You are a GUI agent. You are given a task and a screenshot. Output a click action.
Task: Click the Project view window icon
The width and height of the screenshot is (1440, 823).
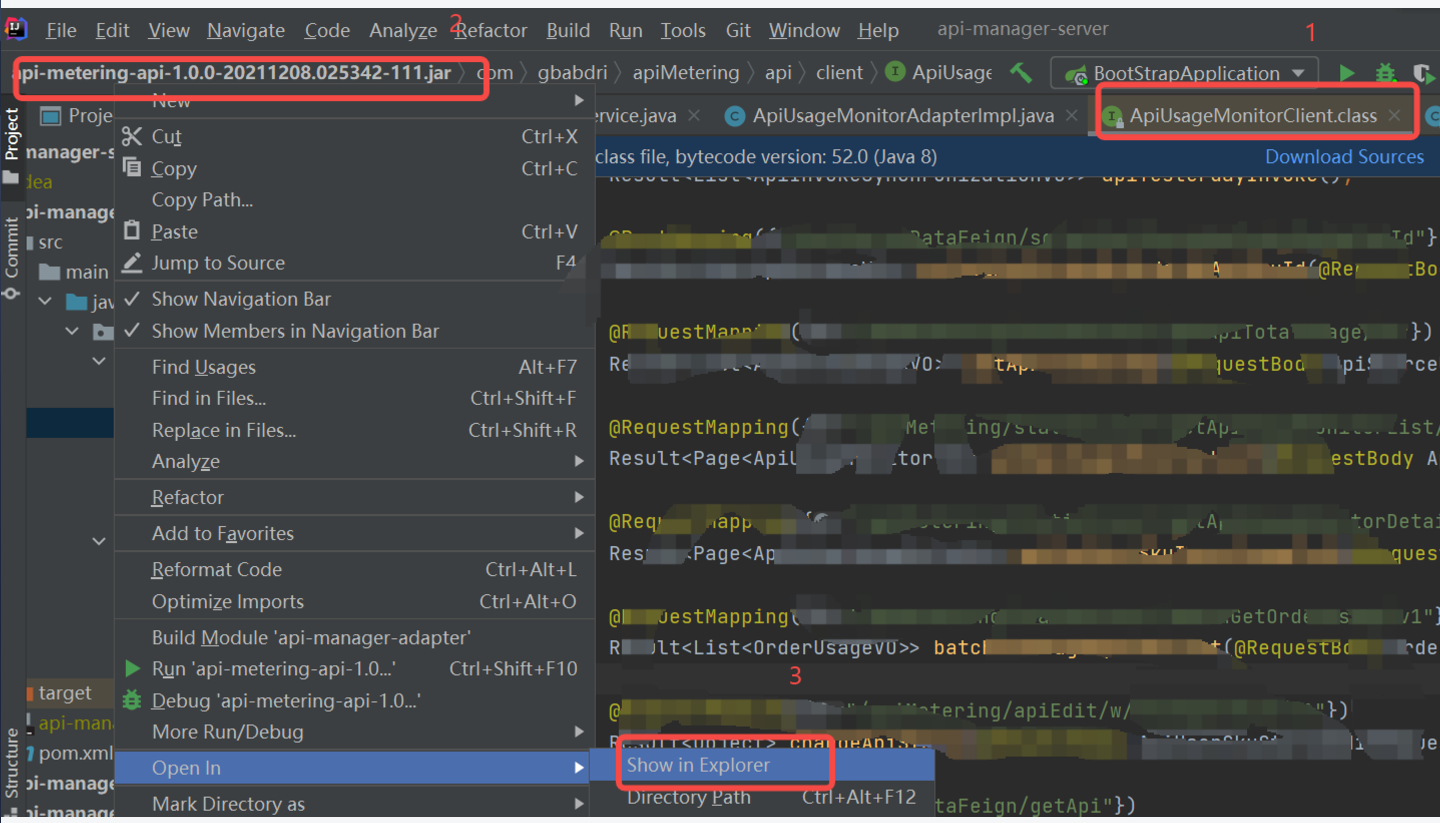click(50, 116)
